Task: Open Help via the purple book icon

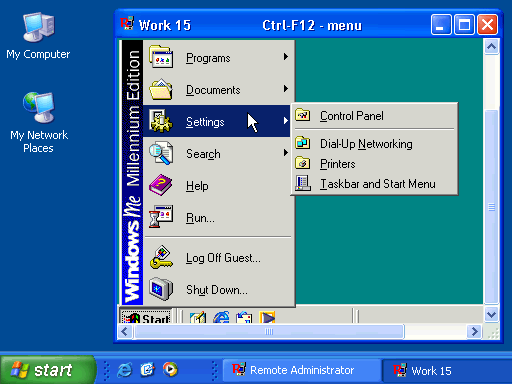Action: coord(161,185)
